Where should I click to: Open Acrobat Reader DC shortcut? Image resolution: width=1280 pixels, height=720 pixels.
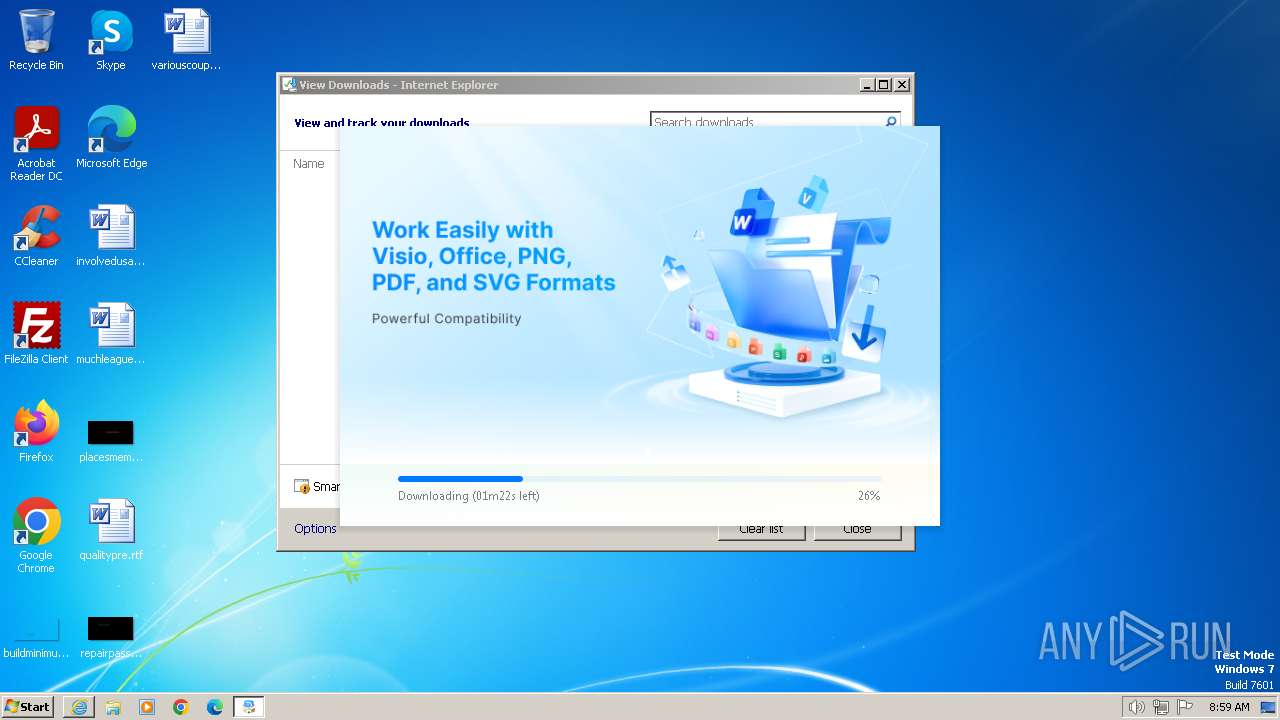click(x=36, y=144)
